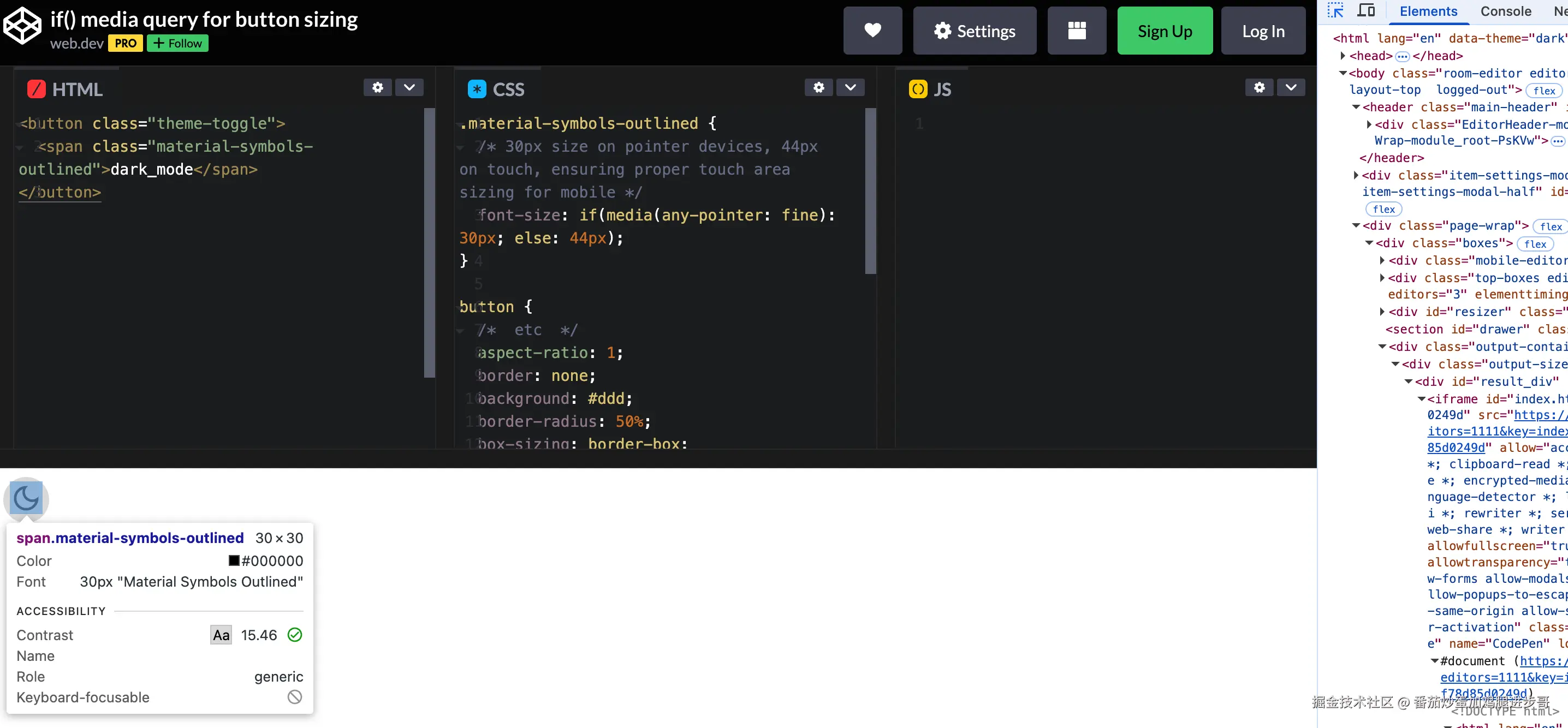Toggle DevTools device toolbar icon
Viewport: 1568px width, 728px height.
1366,11
